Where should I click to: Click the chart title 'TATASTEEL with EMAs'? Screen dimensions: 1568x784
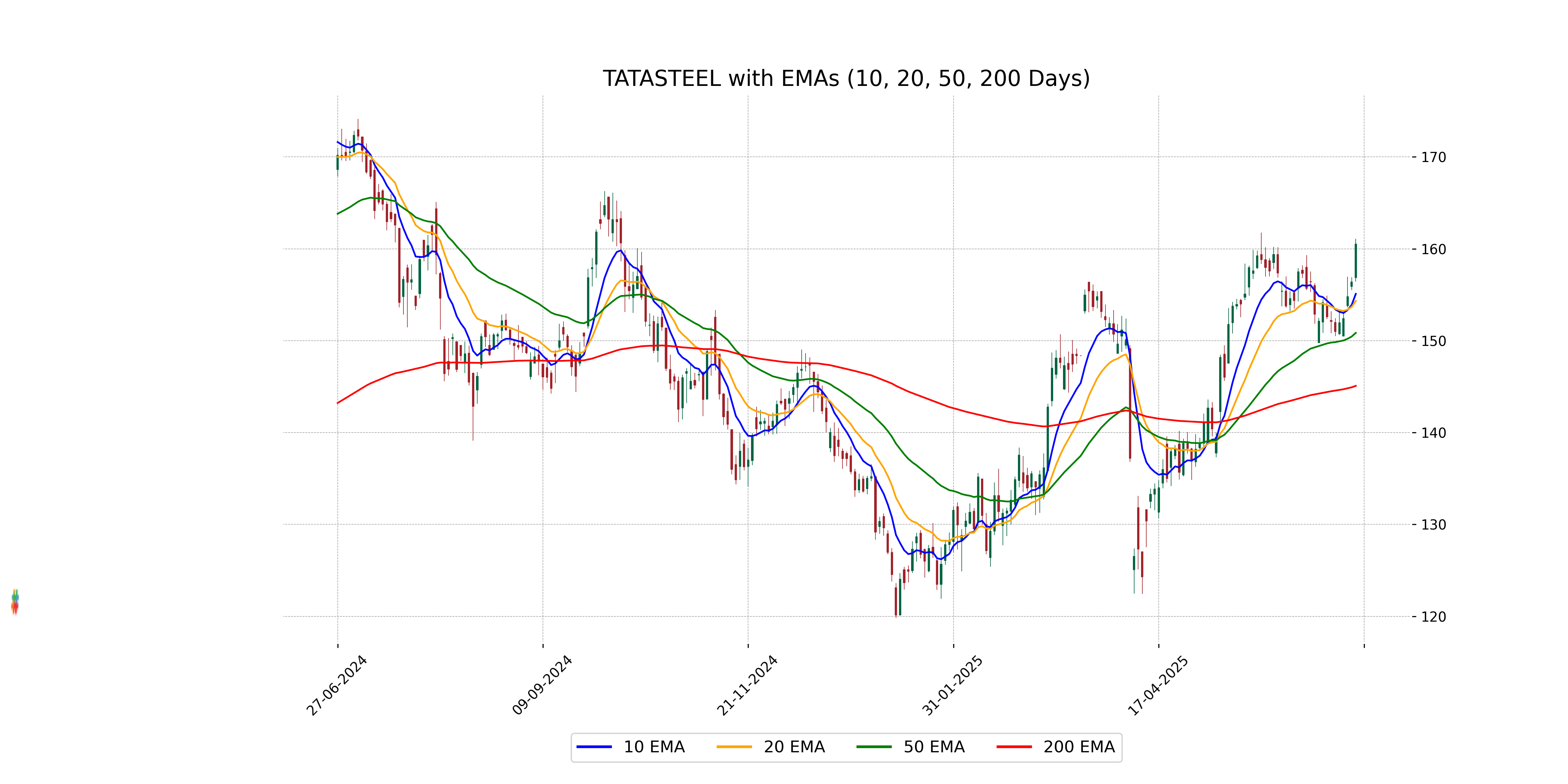pyautogui.click(x=846, y=78)
